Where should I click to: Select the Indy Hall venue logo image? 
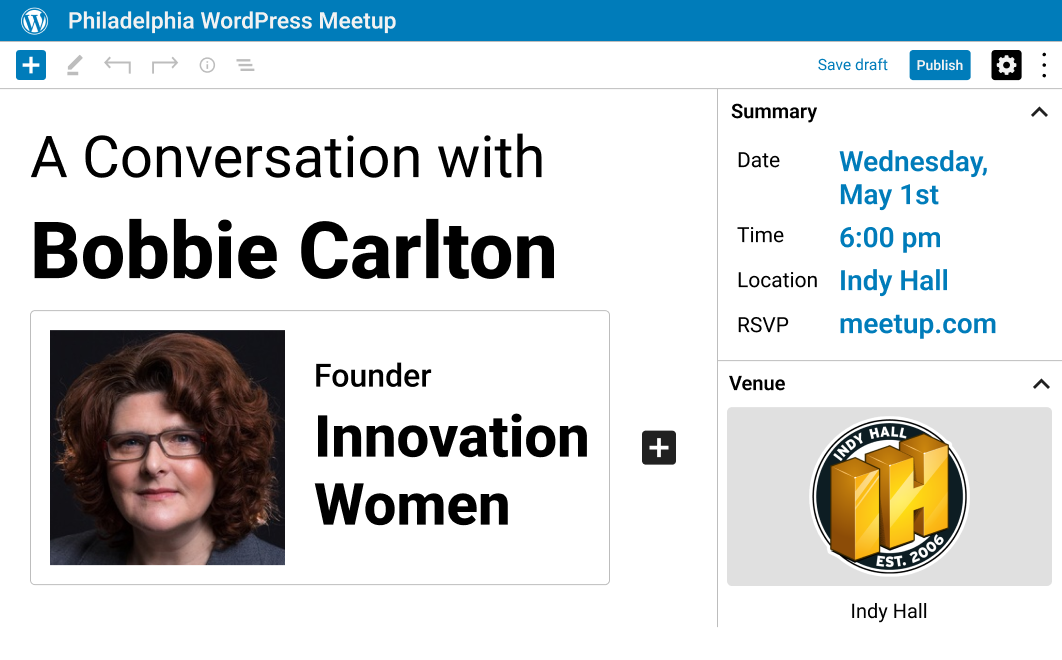coord(889,496)
